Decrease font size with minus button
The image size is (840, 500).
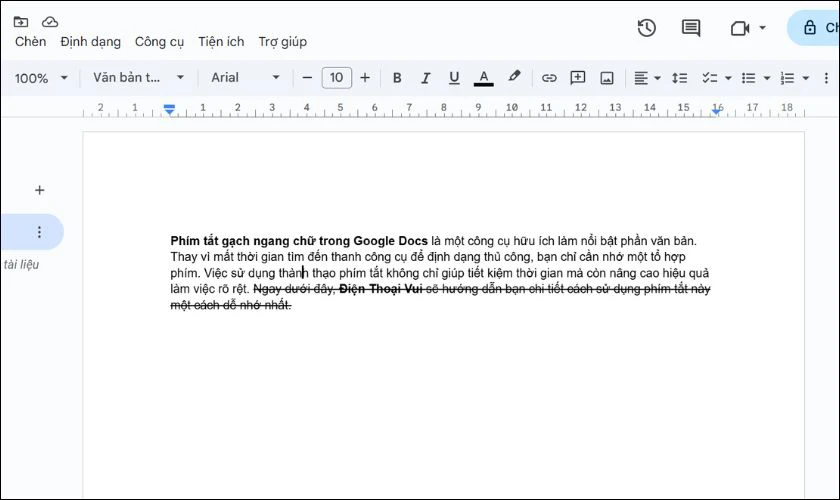pos(307,78)
